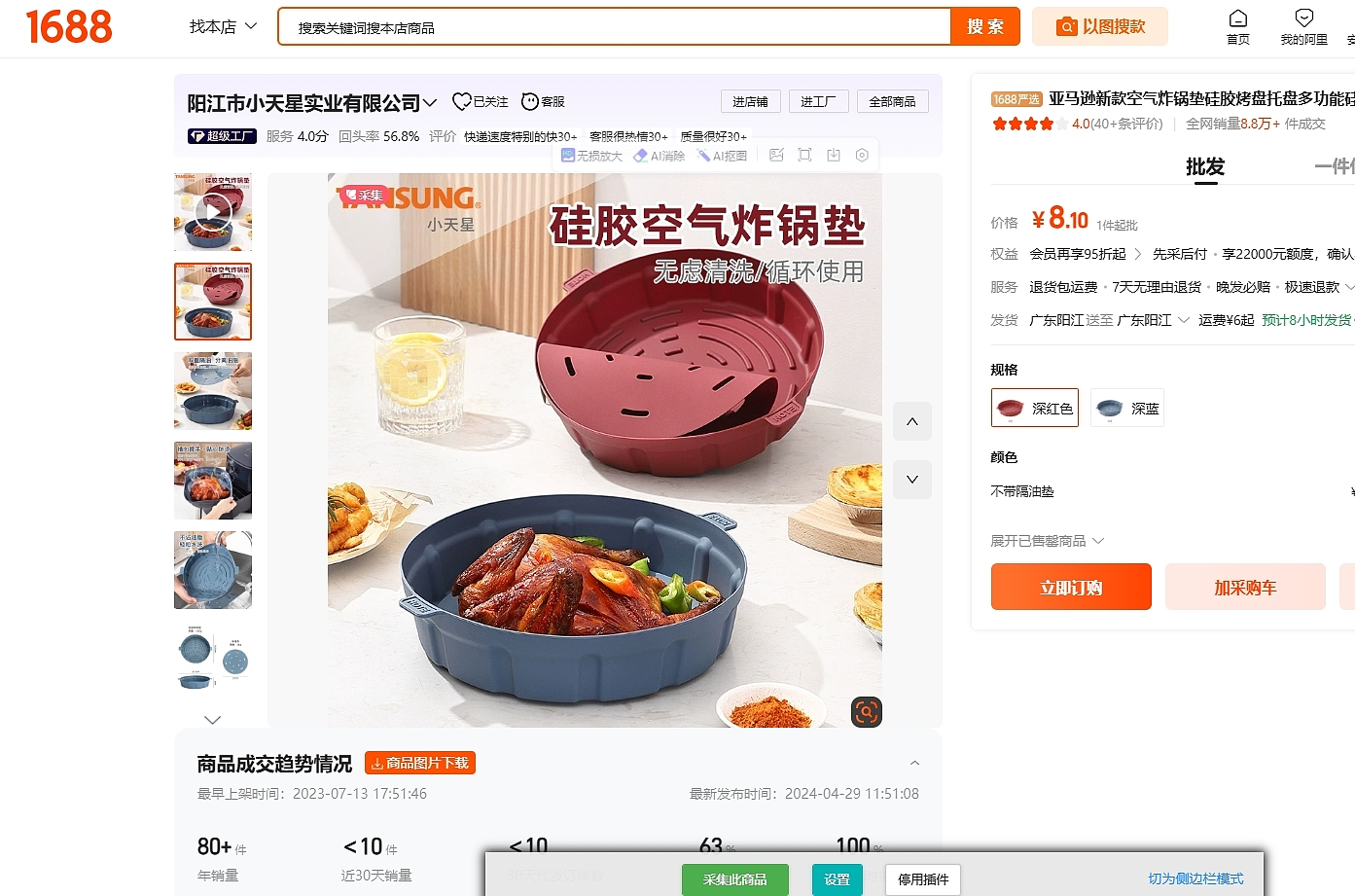Click the 客服 customer service icon
1355x896 pixels.
pos(543,101)
